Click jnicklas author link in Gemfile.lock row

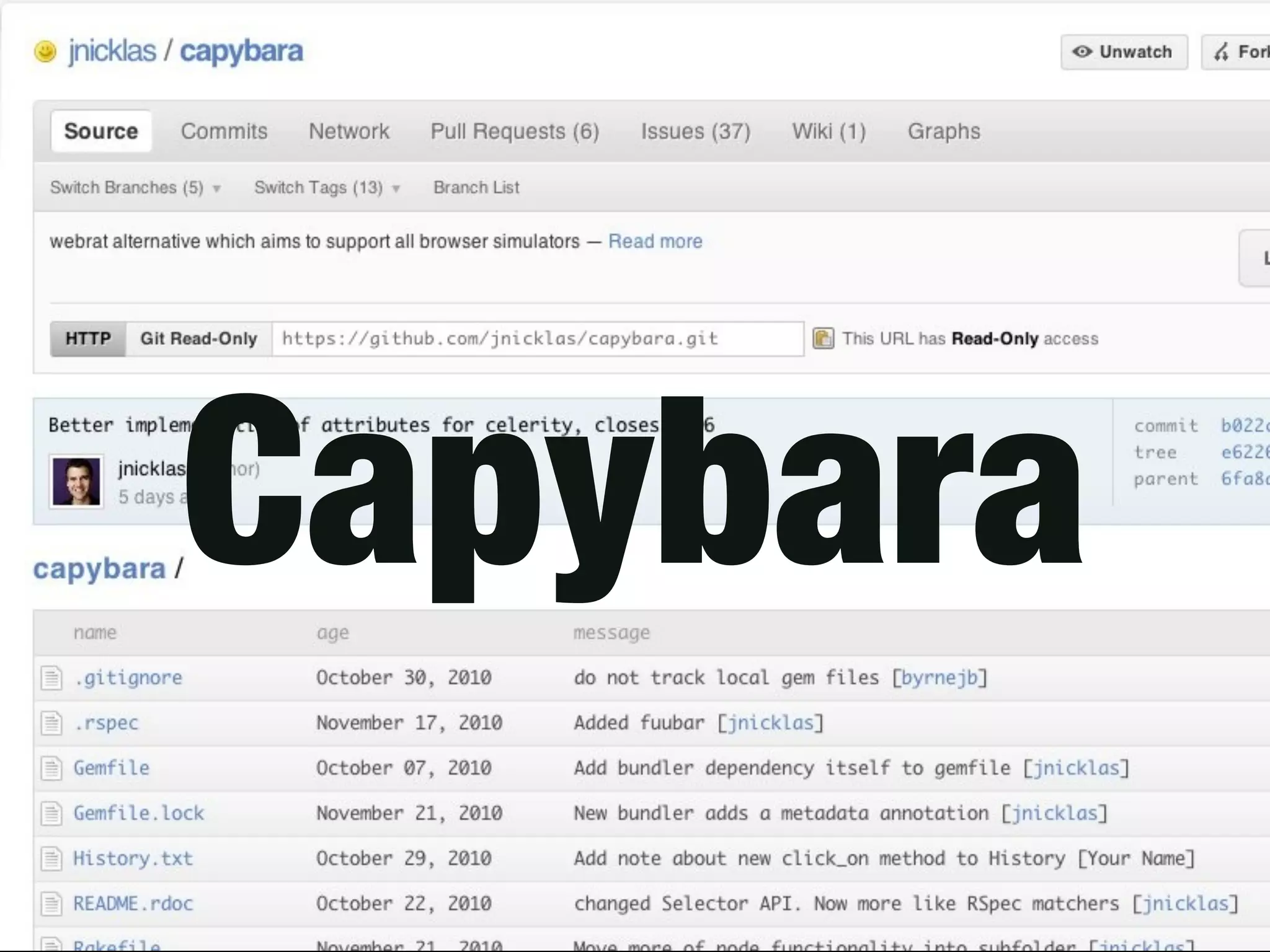point(1054,814)
